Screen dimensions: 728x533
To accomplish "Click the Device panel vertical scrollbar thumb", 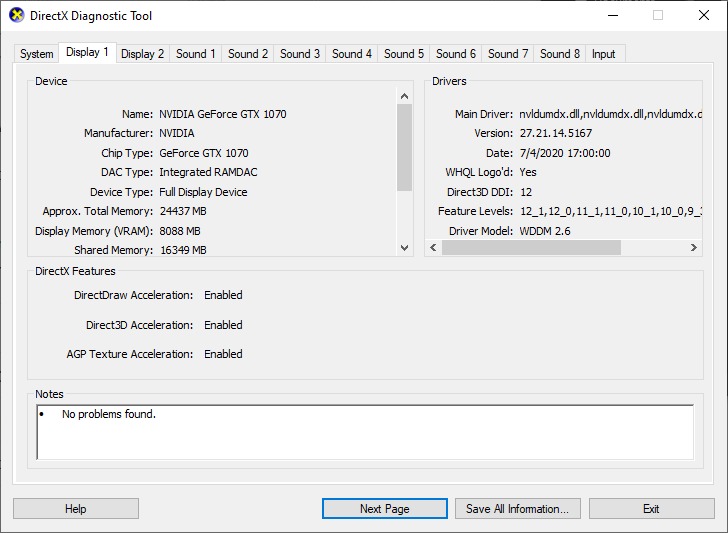I will click(404, 147).
